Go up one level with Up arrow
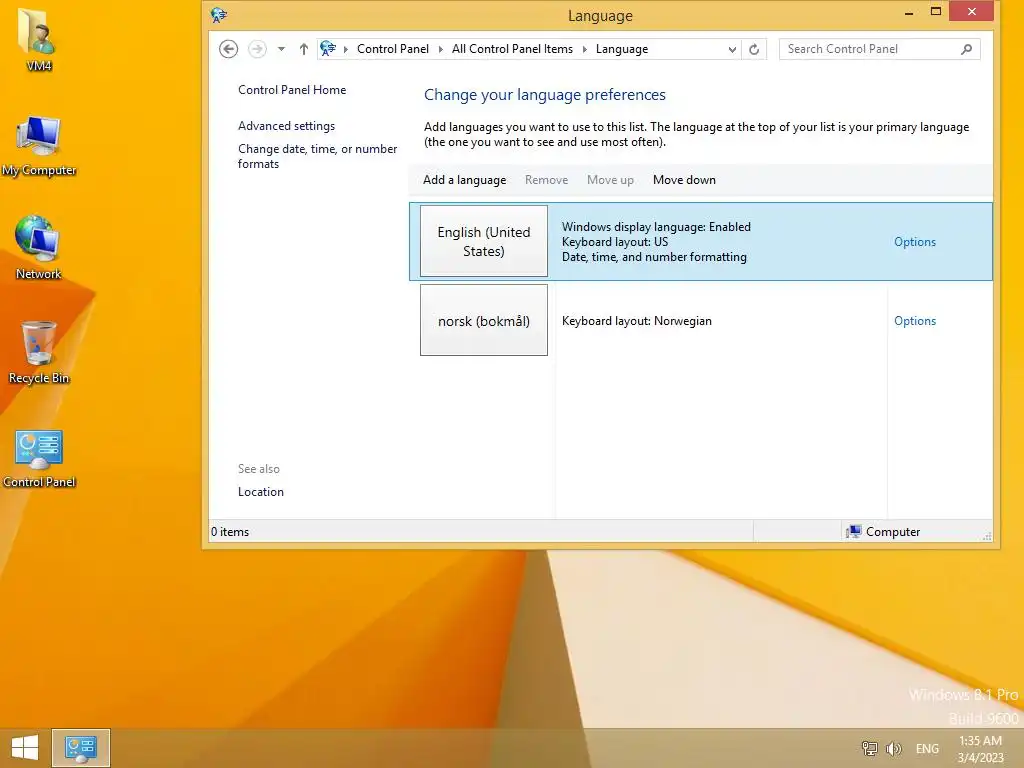 [x=304, y=49]
